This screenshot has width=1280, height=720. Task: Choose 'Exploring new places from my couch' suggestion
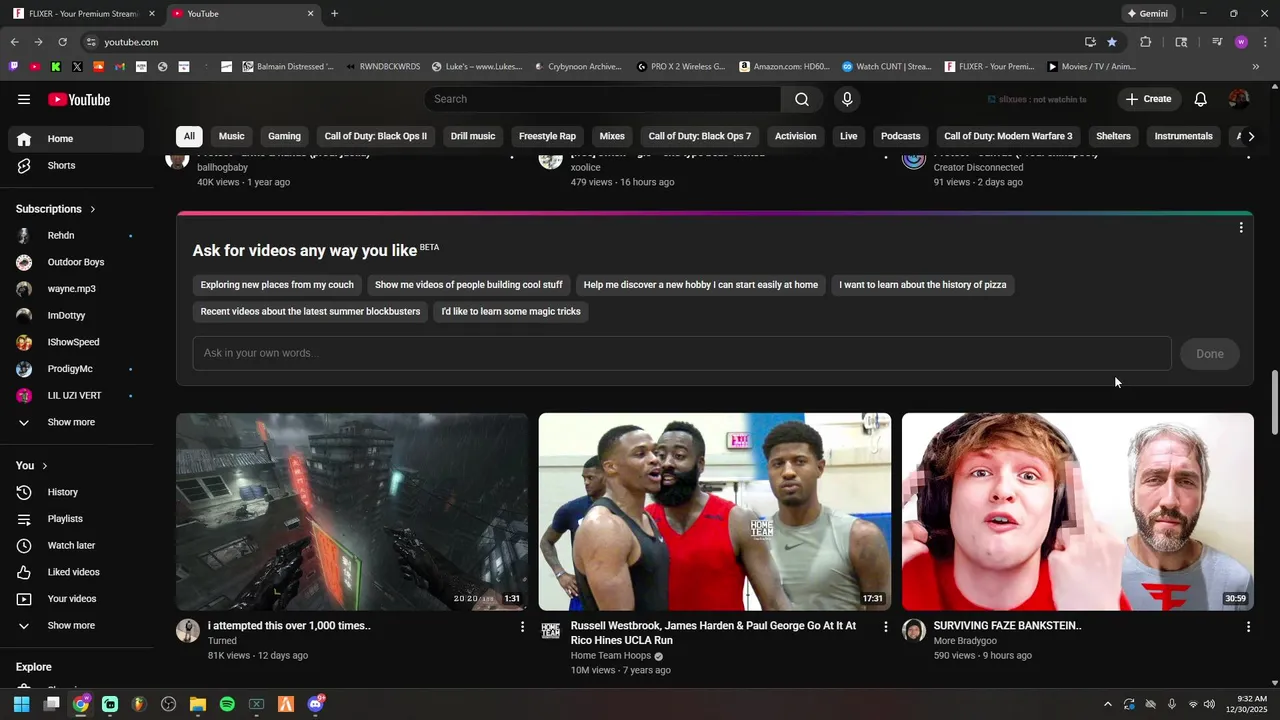[277, 285]
